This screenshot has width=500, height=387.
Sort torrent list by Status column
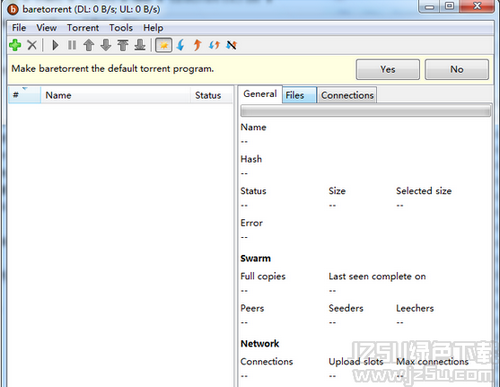[x=212, y=95]
